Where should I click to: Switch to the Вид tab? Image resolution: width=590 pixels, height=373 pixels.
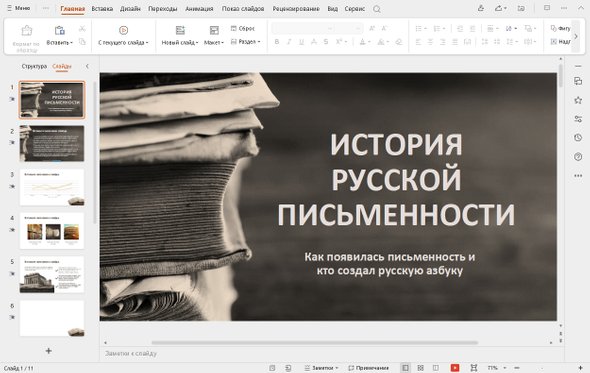tap(332, 8)
